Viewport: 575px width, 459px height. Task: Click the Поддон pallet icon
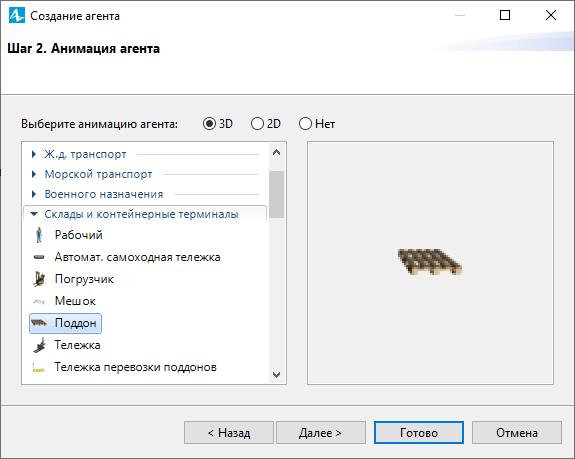coord(39,323)
